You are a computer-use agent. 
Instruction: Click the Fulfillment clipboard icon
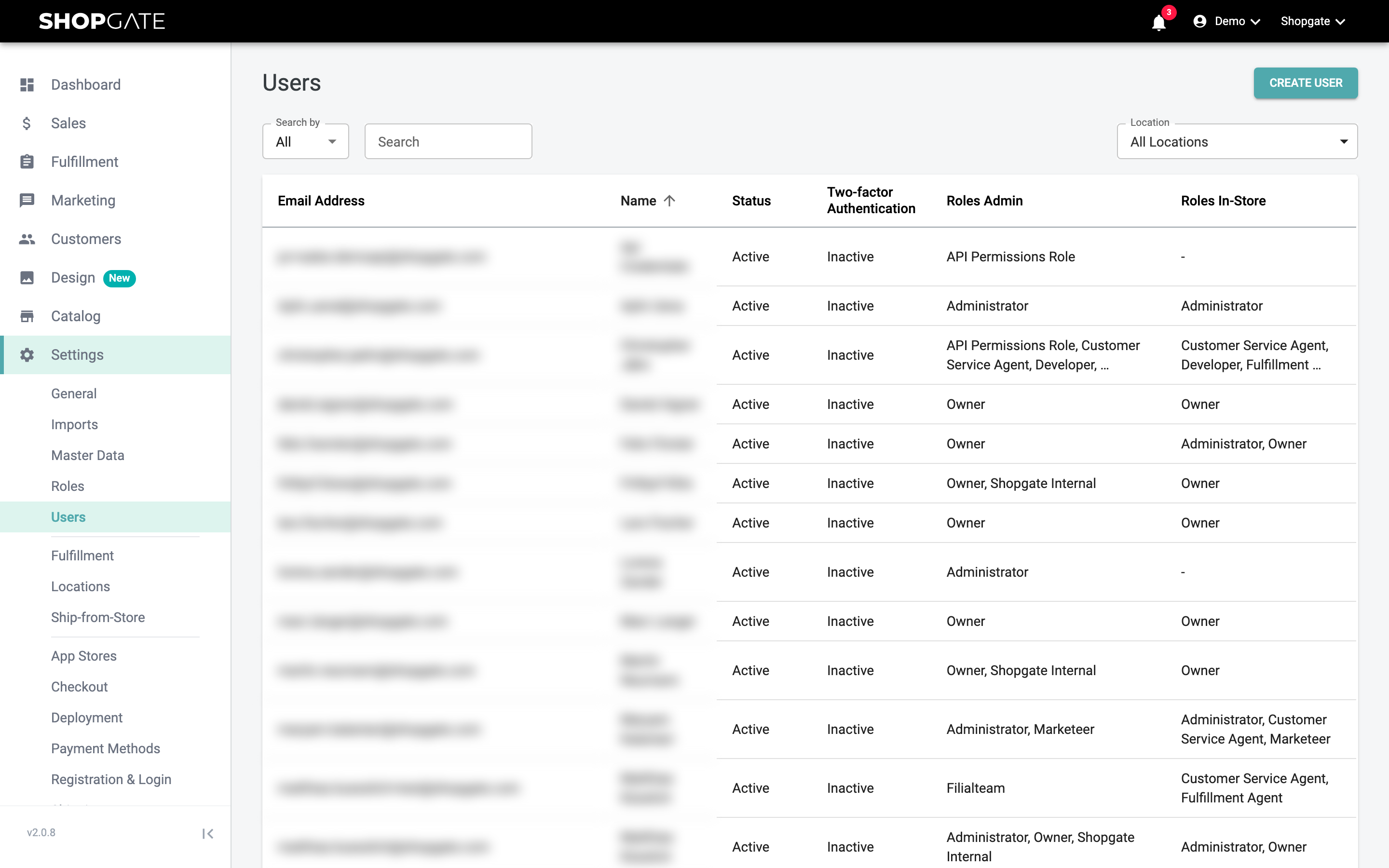[27, 162]
